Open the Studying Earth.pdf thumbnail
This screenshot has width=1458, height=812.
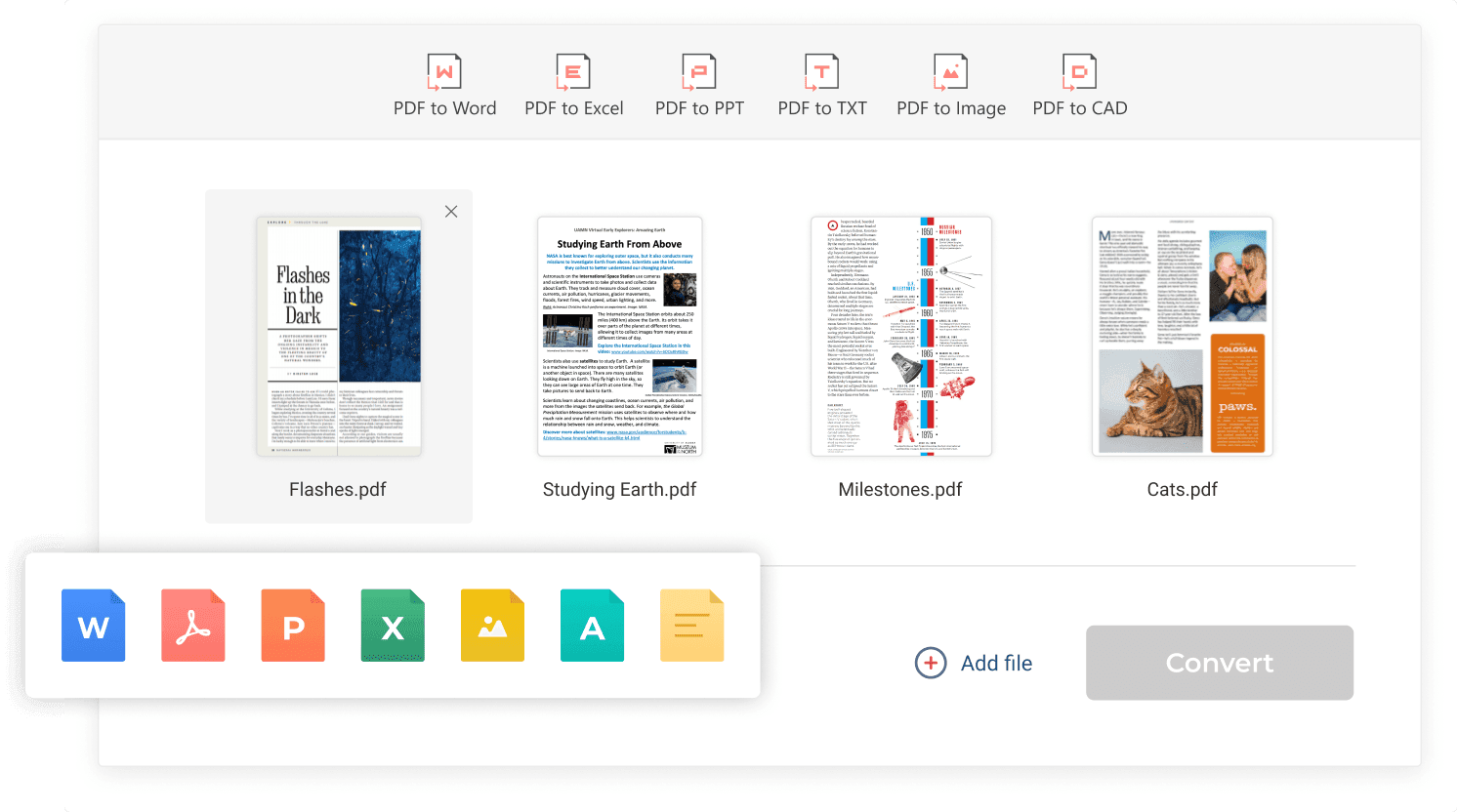pyautogui.click(x=619, y=337)
